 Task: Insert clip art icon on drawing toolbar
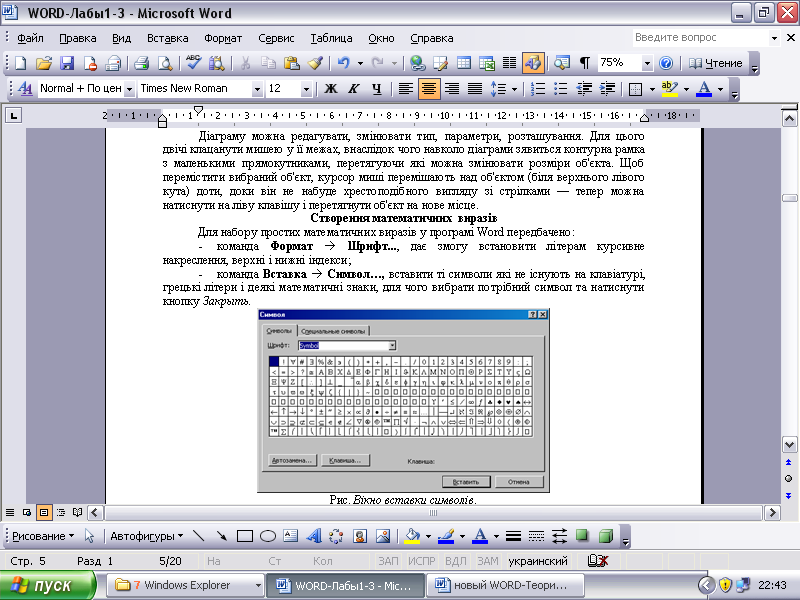pos(360,536)
